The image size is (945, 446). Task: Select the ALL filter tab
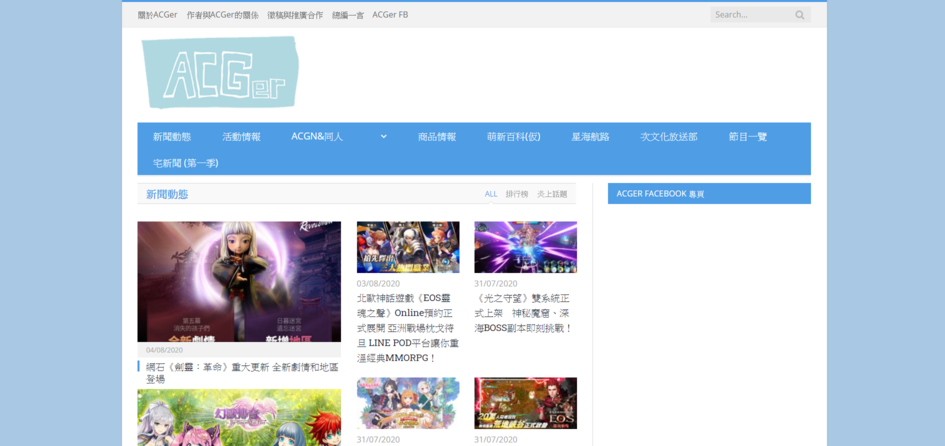(491, 194)
